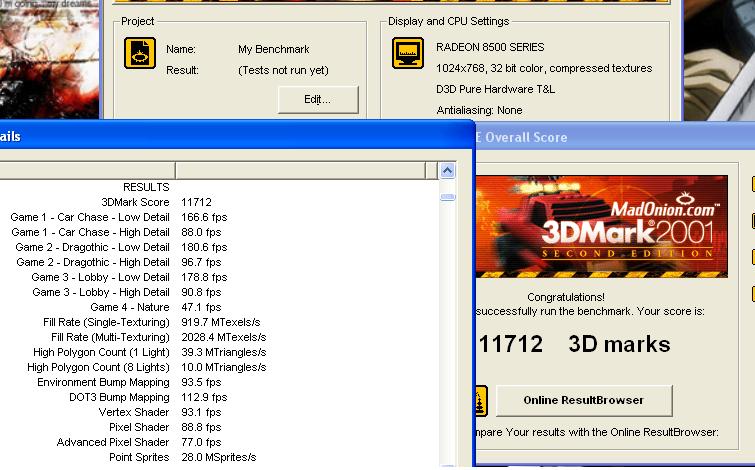Click the Project benchmark file icon
This screenshot has height=470, width=755.
(140, 53)
